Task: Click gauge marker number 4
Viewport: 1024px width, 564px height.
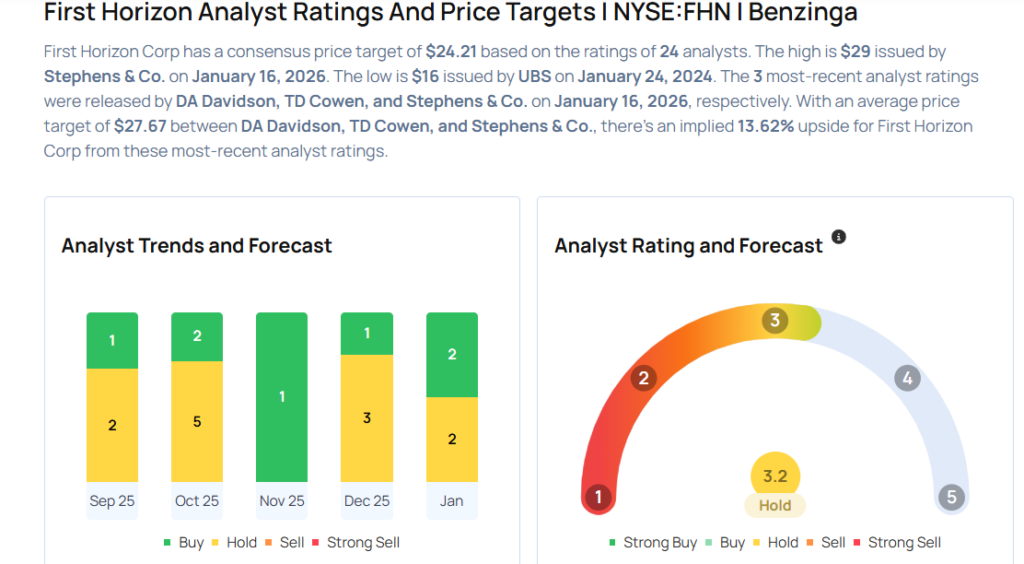Action: [907, 378]
